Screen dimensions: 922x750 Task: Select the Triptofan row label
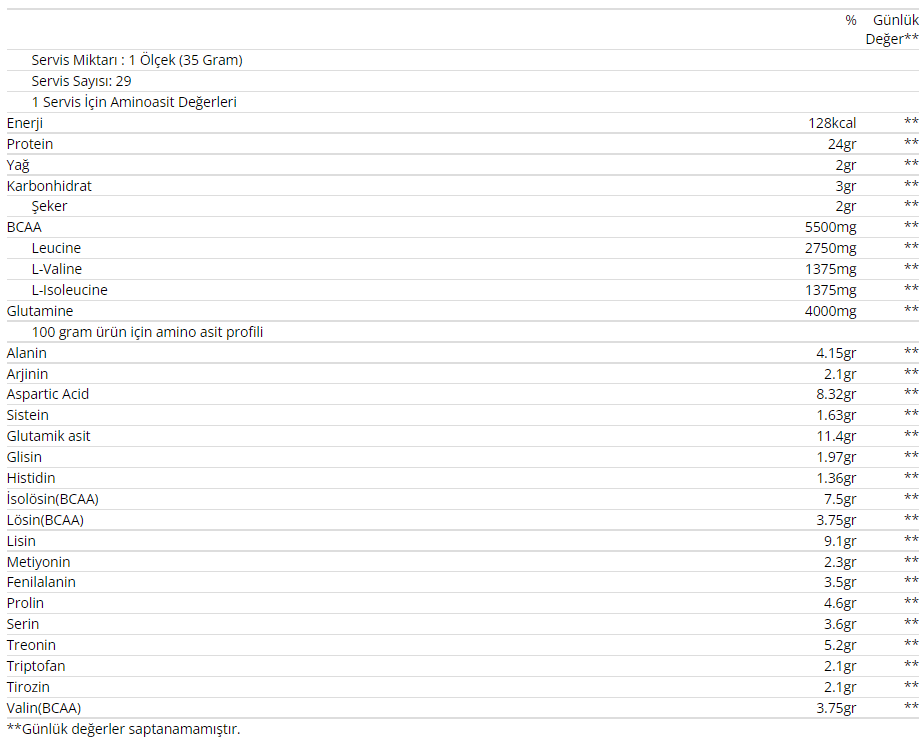[x=36, y=666]
